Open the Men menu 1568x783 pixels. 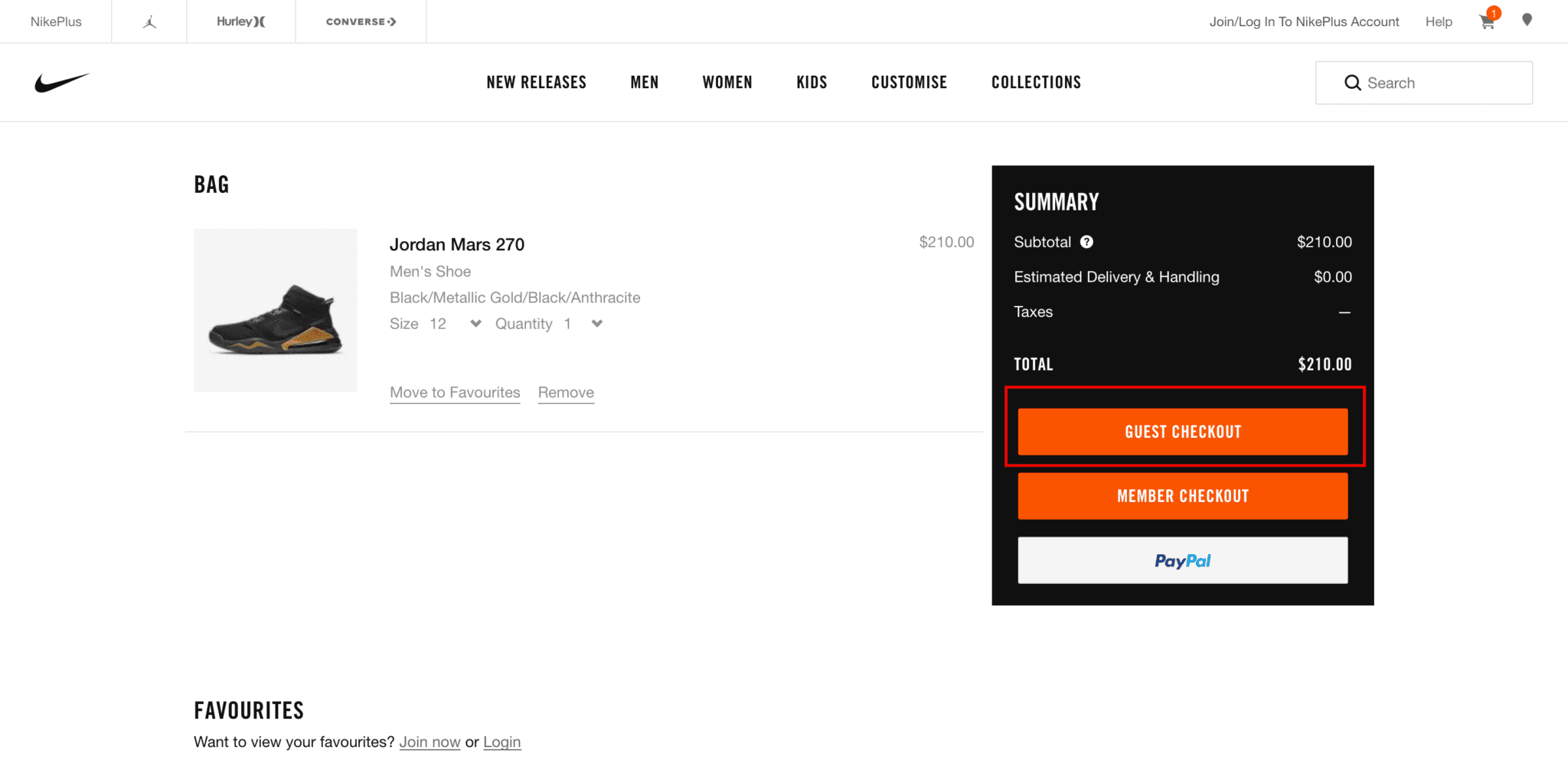coord(645,83)
